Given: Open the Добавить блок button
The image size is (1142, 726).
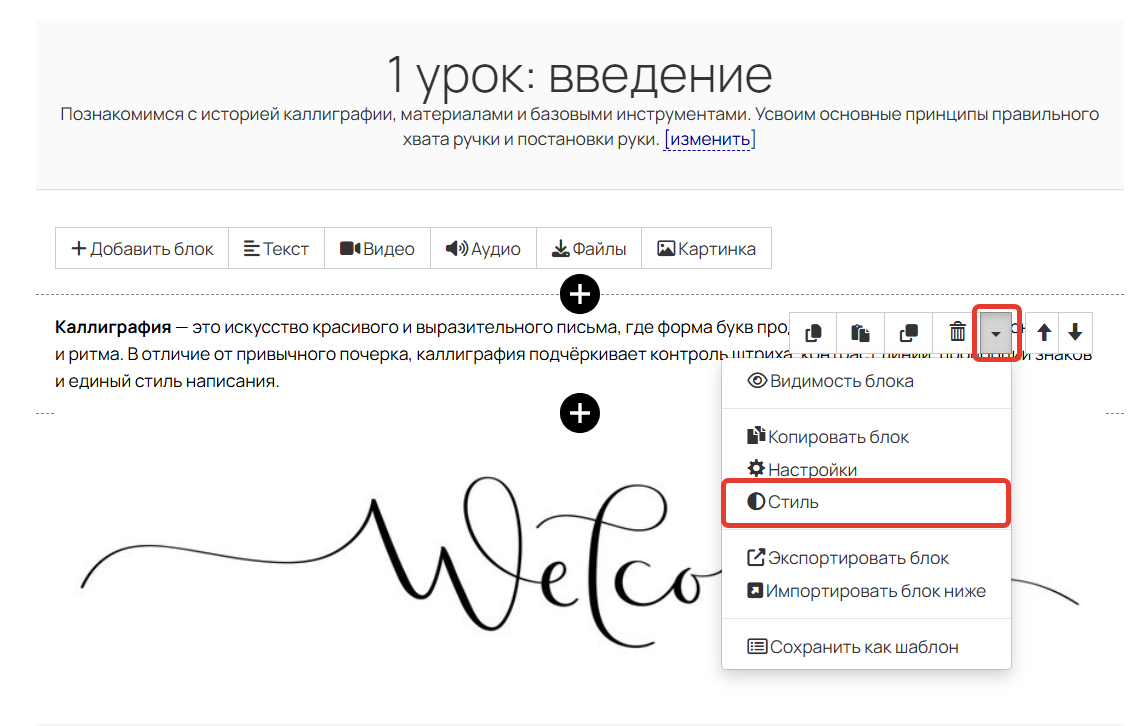Looking at the screenshot, I should click(x=142, y=249).
